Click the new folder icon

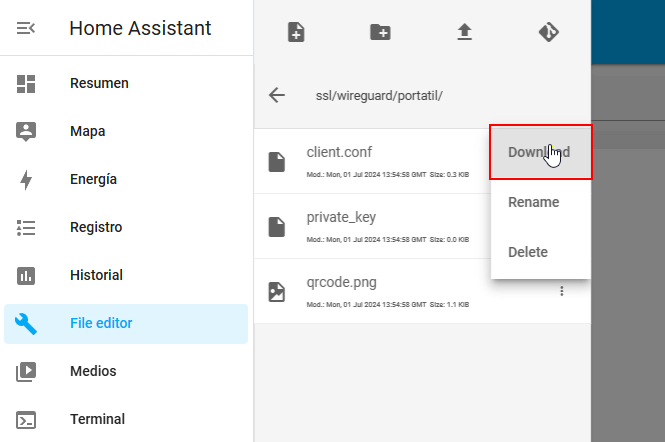(x=380, y=32)
